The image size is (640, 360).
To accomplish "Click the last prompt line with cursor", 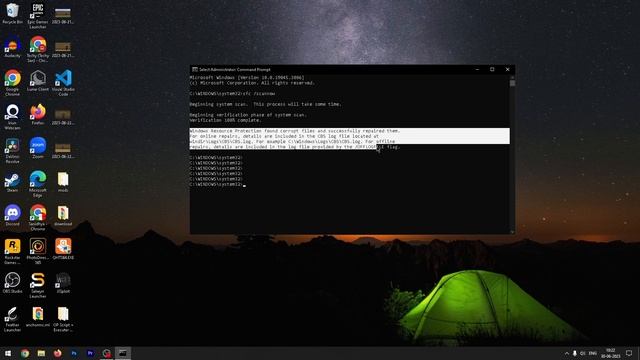I will click(218, 184).
